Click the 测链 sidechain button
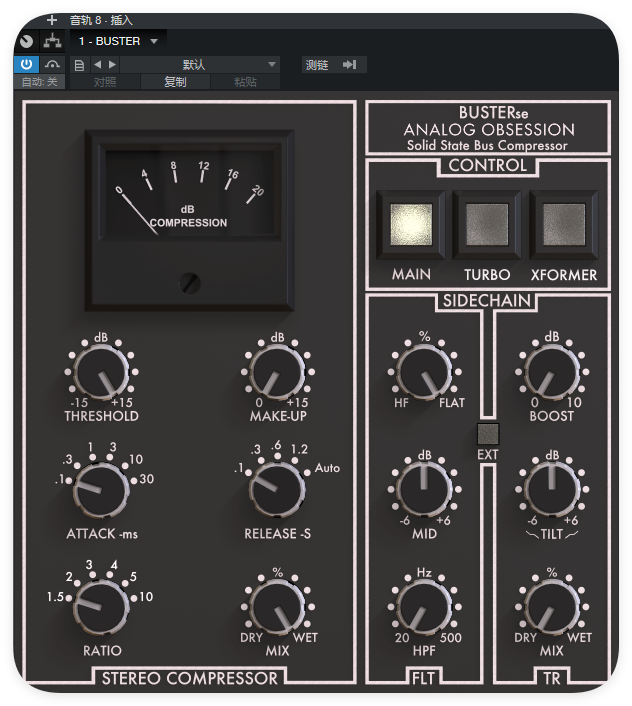 (x=332, y=65)
